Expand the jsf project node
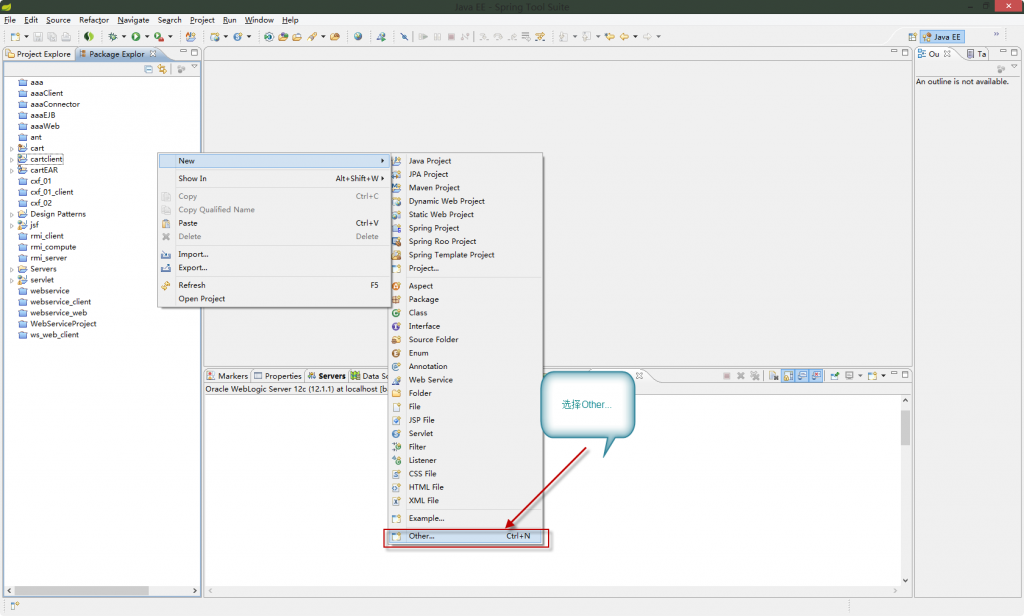Viewport: 1024px width, 616px height. point(12,225)
